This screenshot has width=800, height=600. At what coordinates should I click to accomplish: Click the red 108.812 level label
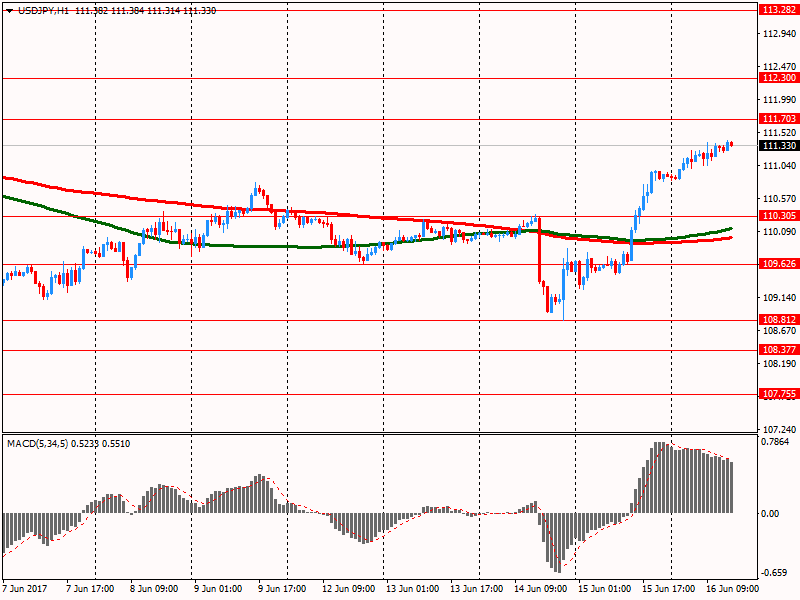(779, 319)
